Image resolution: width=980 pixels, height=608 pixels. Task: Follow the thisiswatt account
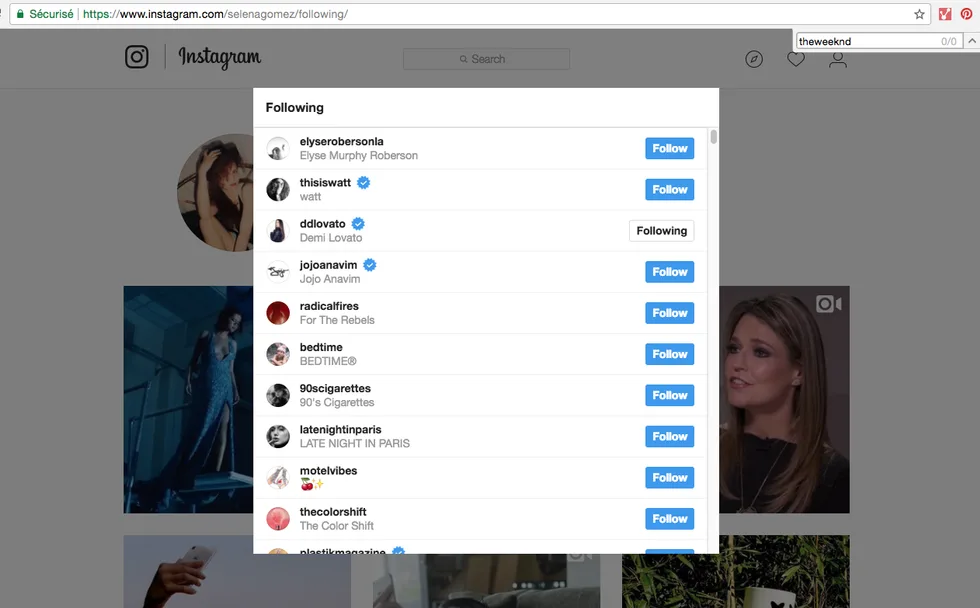click(x=669, y=189)
